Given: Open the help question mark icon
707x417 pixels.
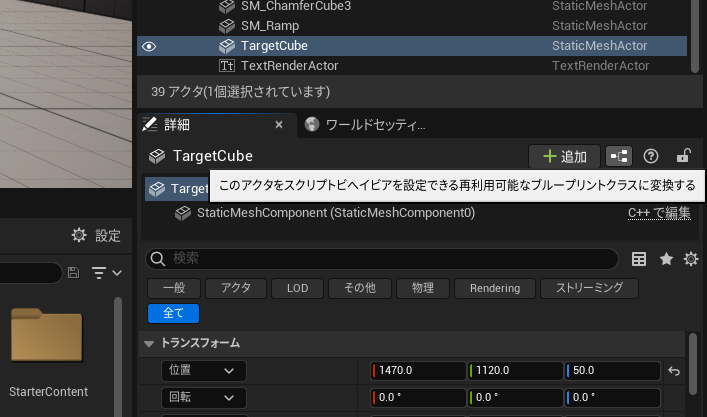Looking at the screenshot, I should click(x=651, y=156).
